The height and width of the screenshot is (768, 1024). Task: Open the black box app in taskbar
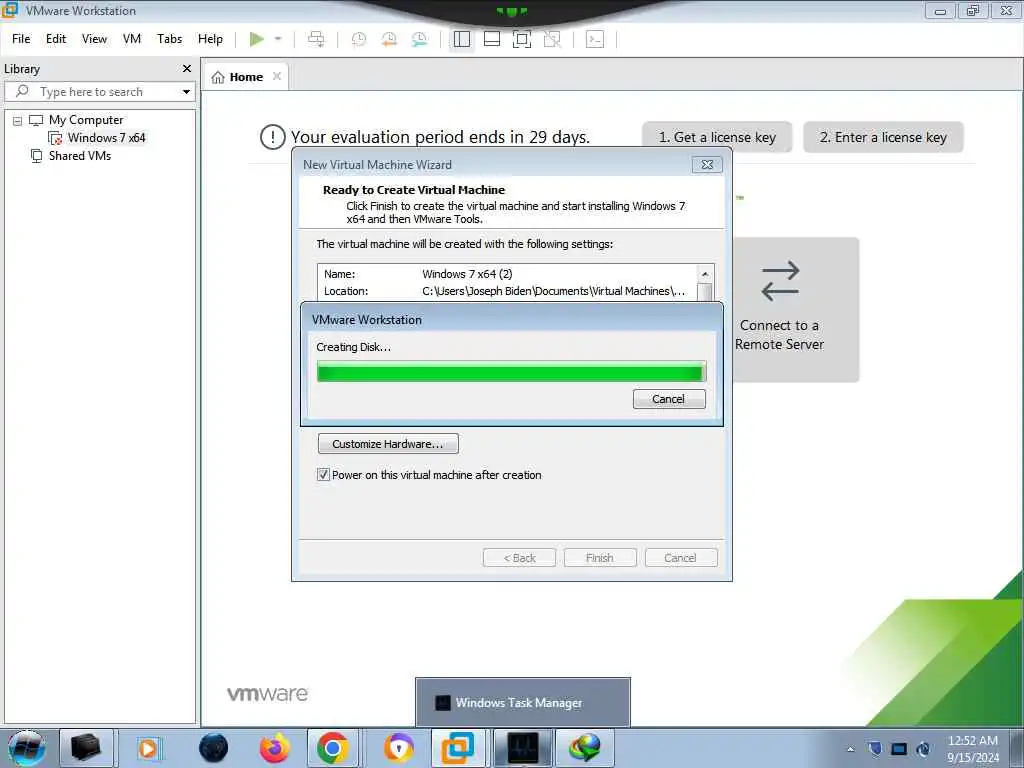(86, 748)
